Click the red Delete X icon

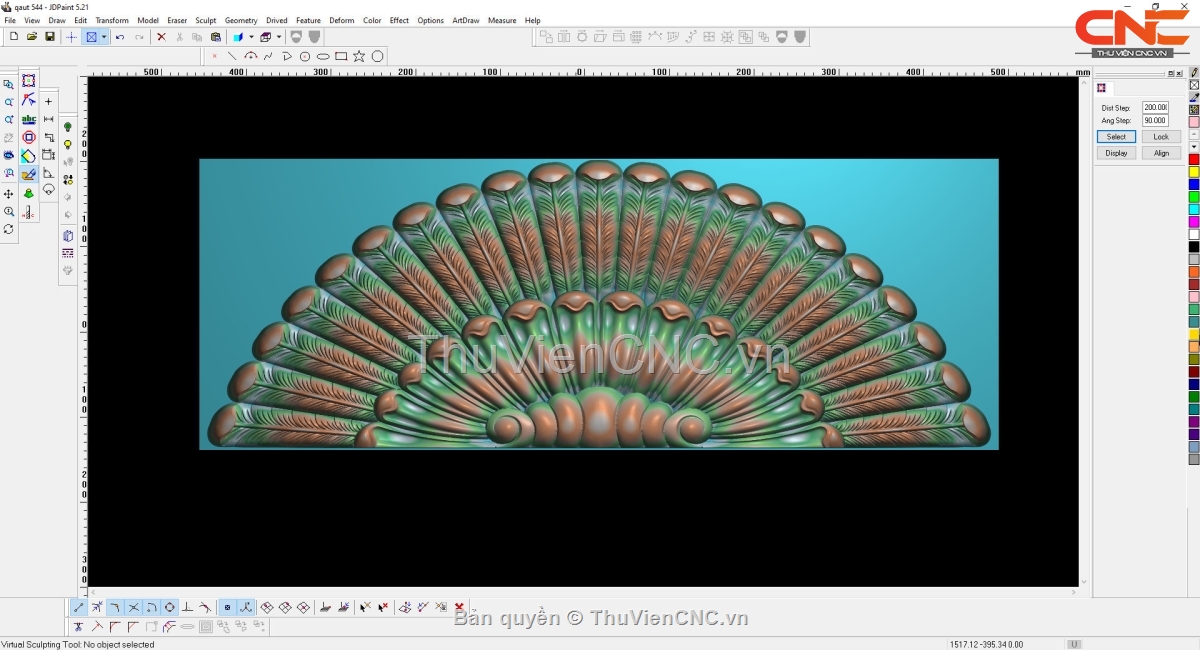[x=161, y=37]
